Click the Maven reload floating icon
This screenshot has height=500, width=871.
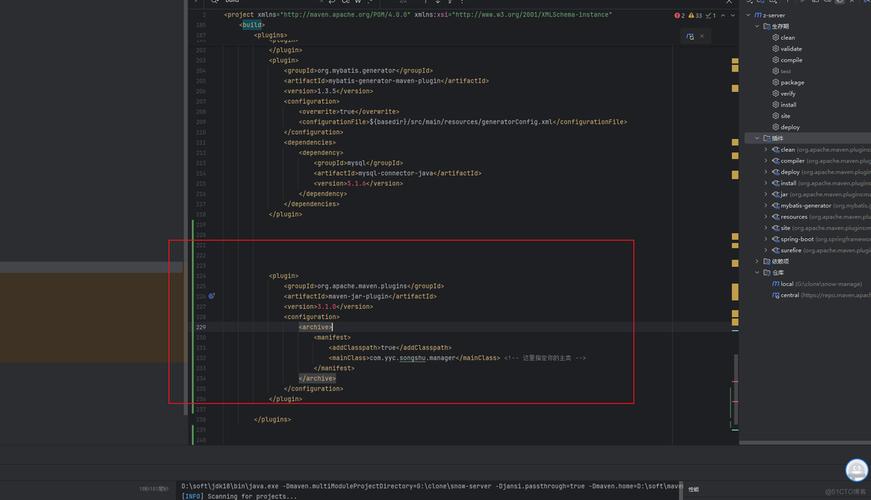pos(690,35)
